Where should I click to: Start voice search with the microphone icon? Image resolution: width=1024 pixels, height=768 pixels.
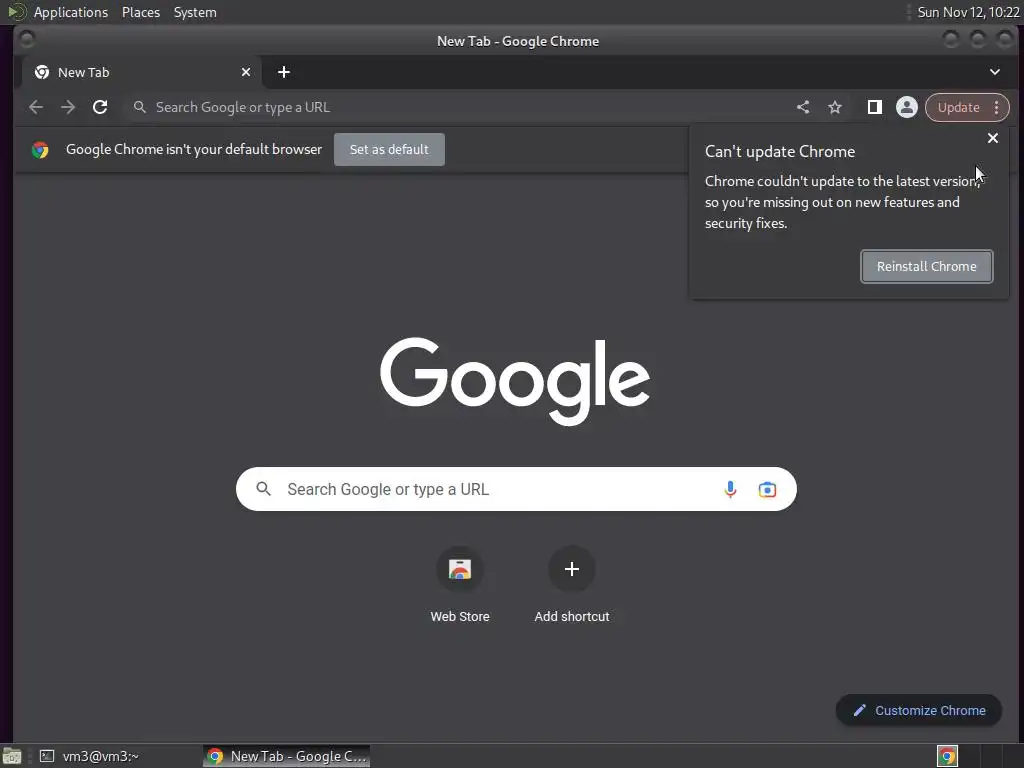[730, 489]
